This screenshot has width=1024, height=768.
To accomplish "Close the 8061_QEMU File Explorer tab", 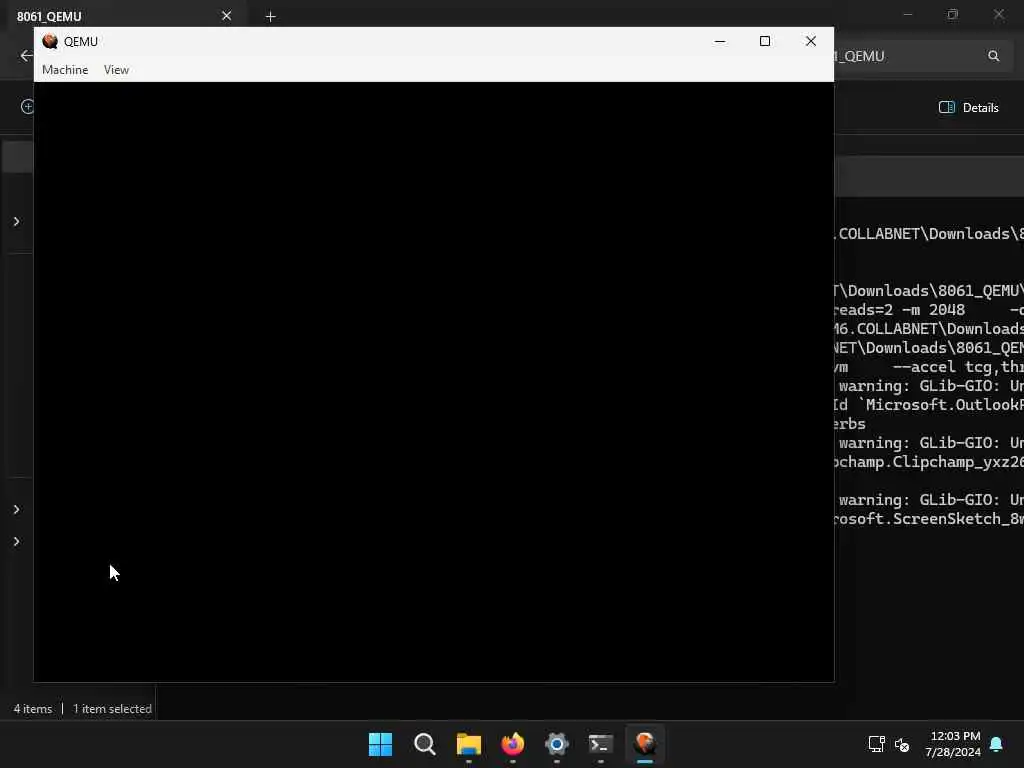I will 226,16.
